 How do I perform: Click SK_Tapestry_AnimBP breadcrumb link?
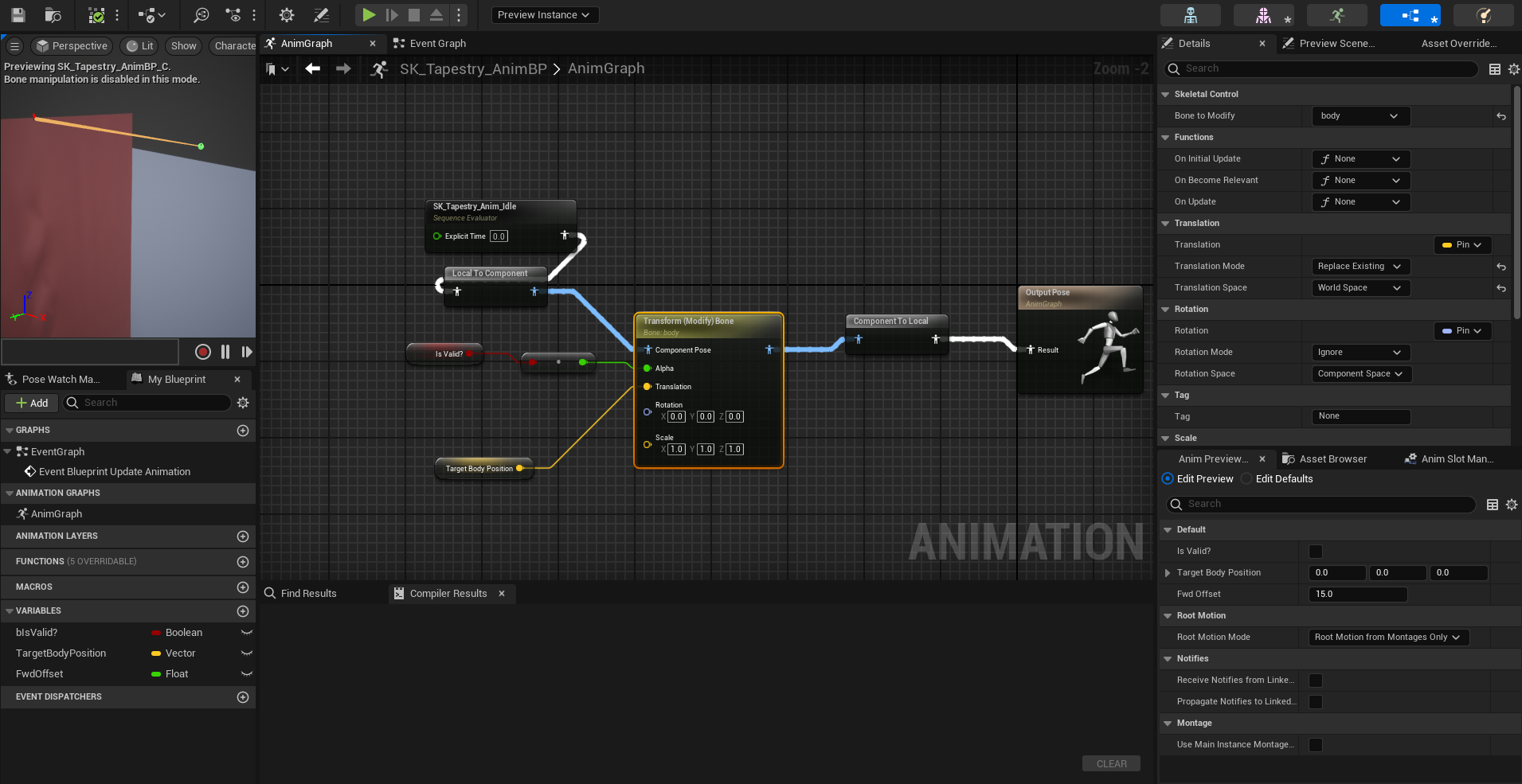(473, 69)
